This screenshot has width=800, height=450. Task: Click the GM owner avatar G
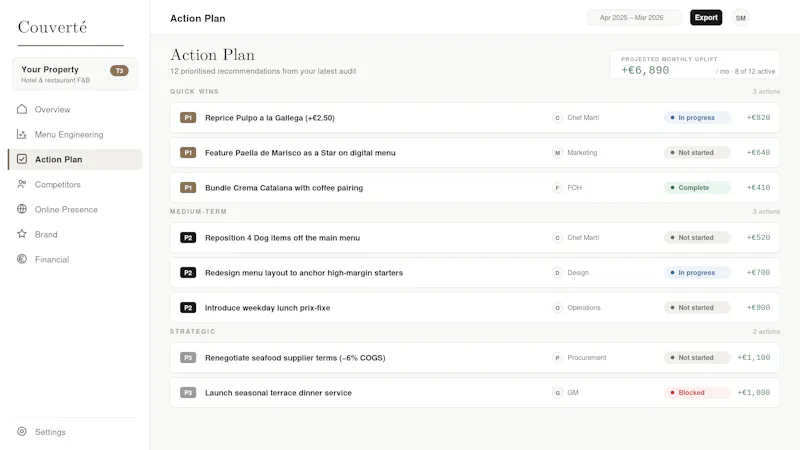click(x=557, y=393)
